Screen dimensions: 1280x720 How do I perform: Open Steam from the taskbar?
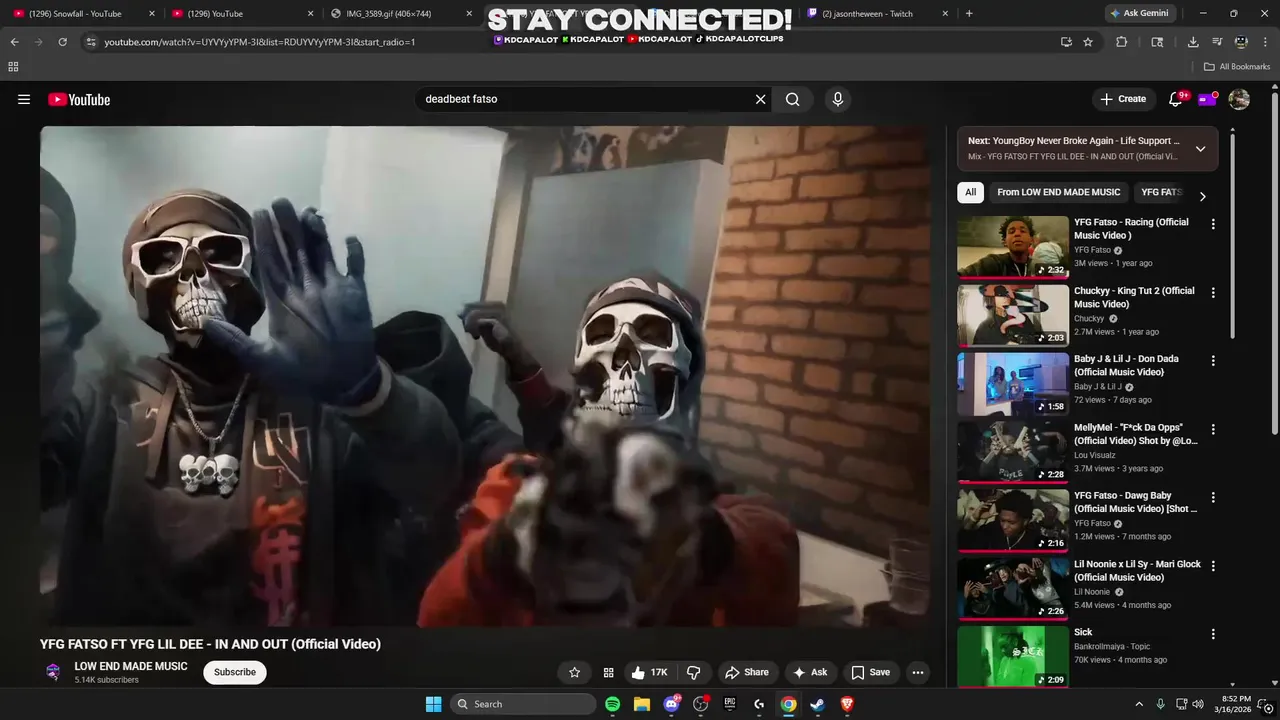(x=818, y=704)
